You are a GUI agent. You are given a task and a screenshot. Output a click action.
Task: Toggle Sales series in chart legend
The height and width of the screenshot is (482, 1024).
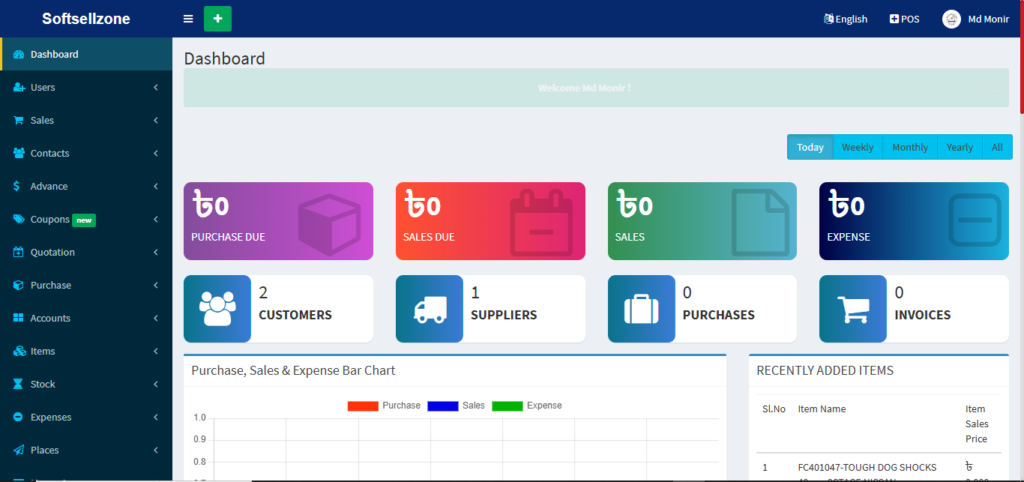click(456, 405)
